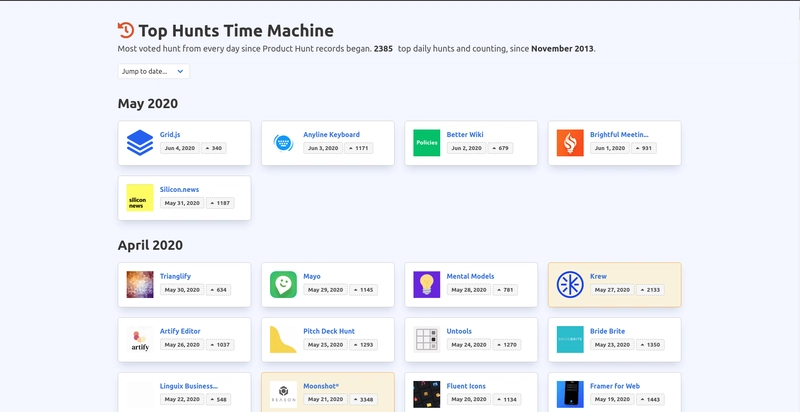
Task: Click the 2133 upvote count on Krew
Action: 649,290
